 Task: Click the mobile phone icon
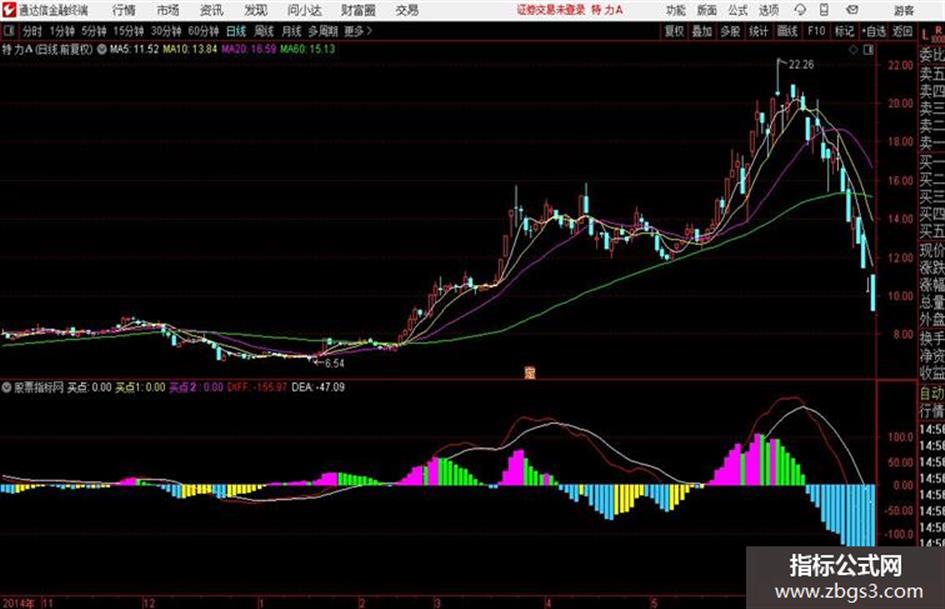click(824, 10)
